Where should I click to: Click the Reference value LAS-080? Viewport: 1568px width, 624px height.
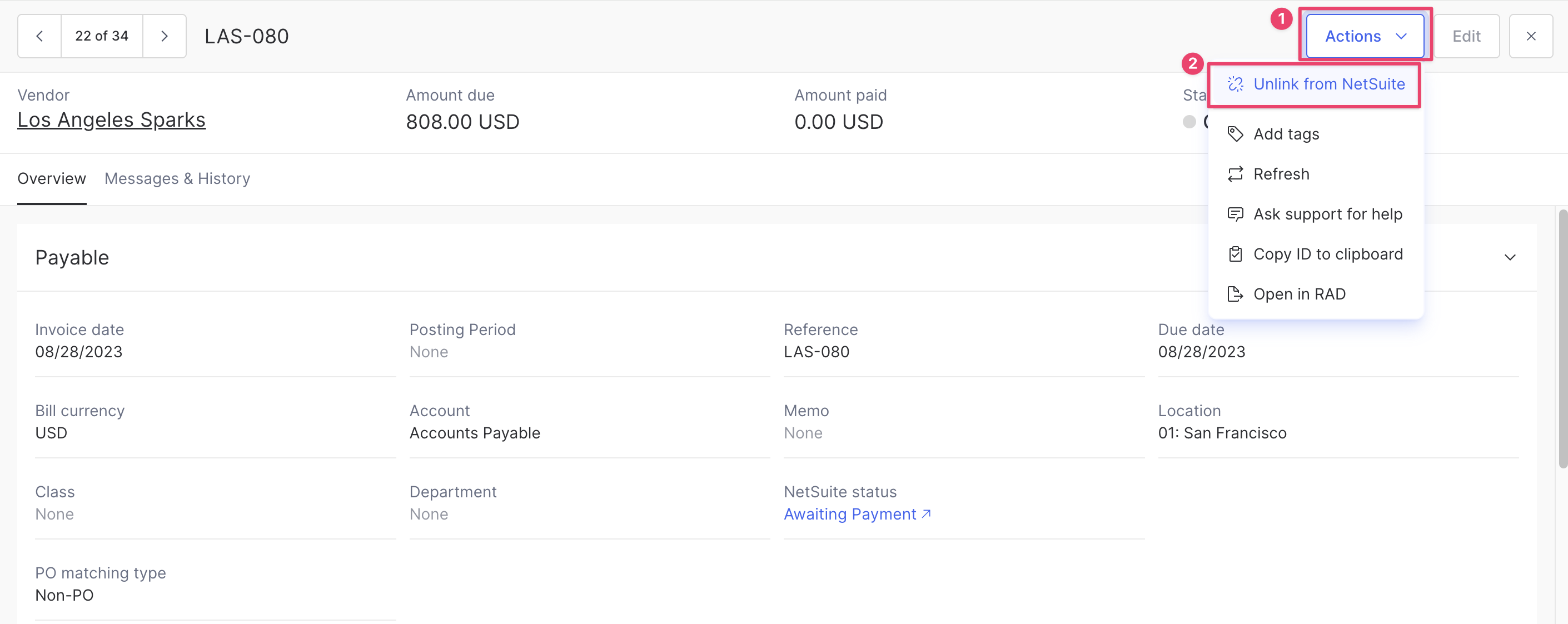(817, 352)
